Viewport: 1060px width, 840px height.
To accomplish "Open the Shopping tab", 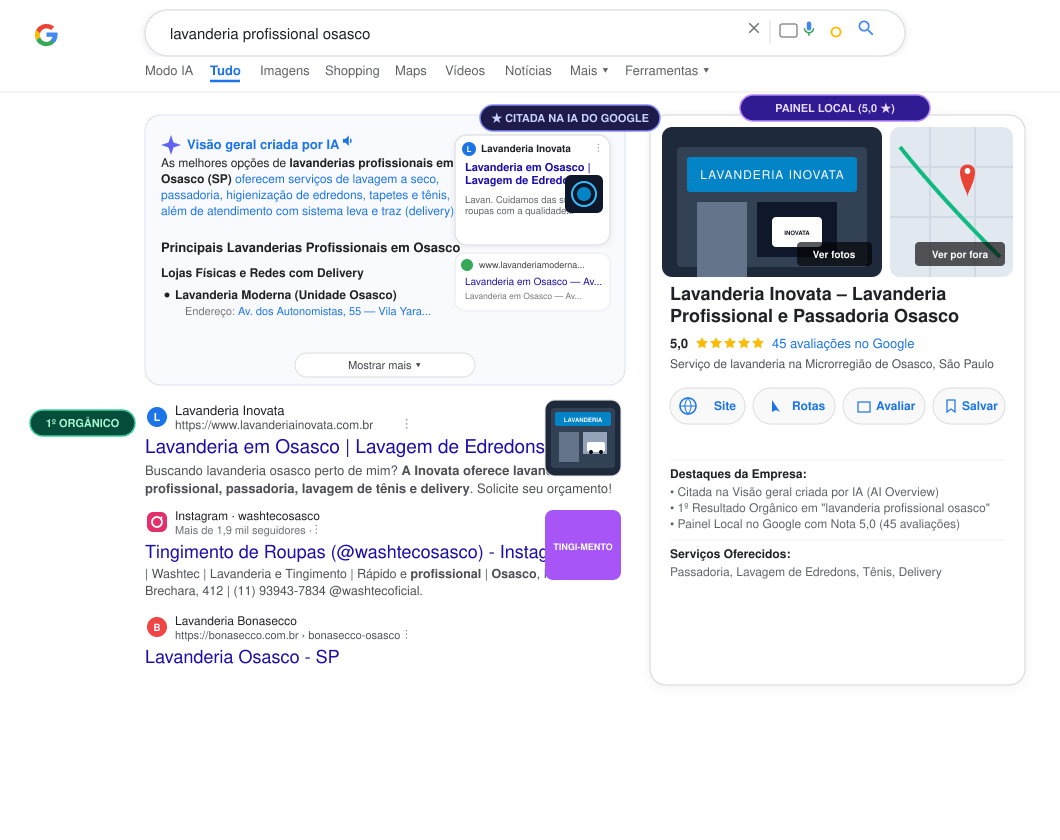I will (x=352, y=71).
